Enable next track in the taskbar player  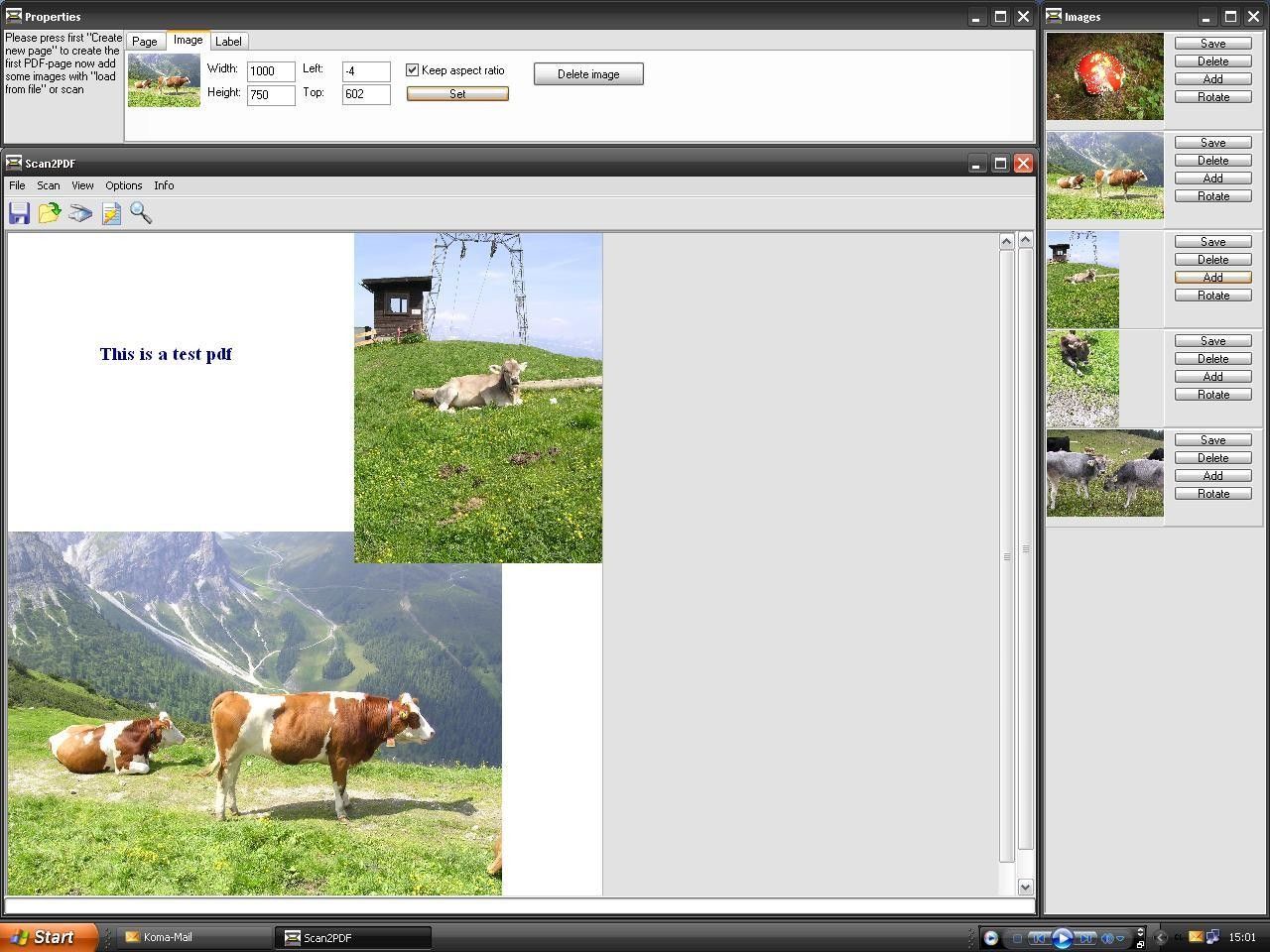coord(1086,938)
